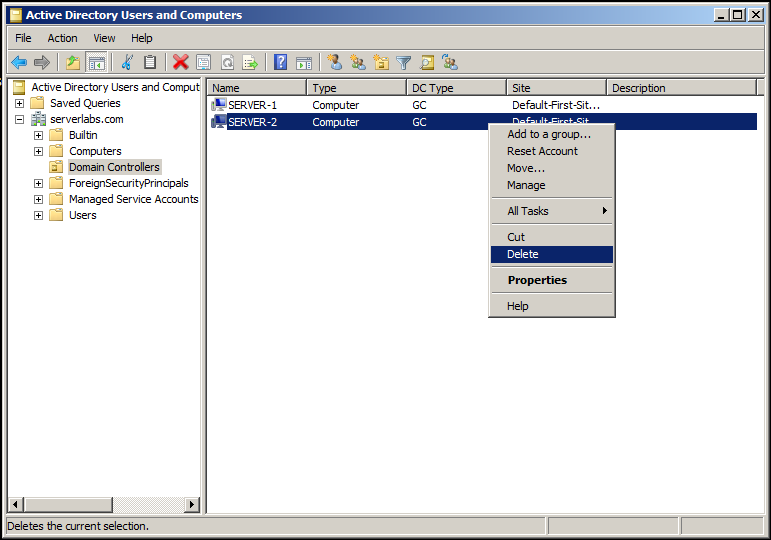The image size is (771, 540).
Task: Expand the Saved Queries node
Action: (x=19, y=103)
